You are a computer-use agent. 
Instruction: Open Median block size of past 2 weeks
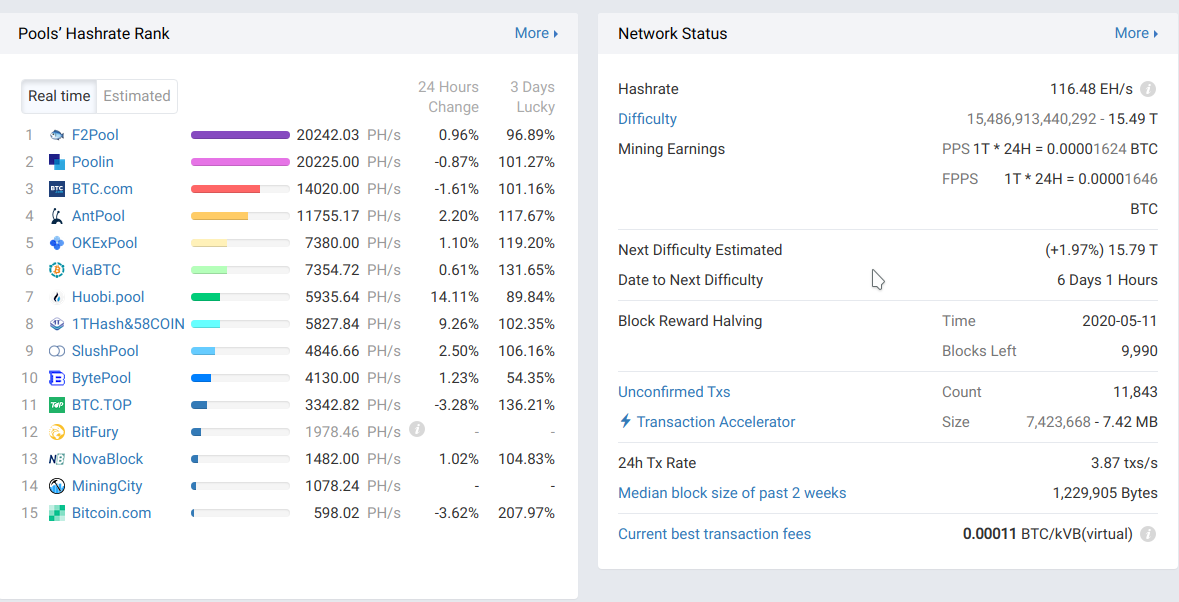click(732, 493)
